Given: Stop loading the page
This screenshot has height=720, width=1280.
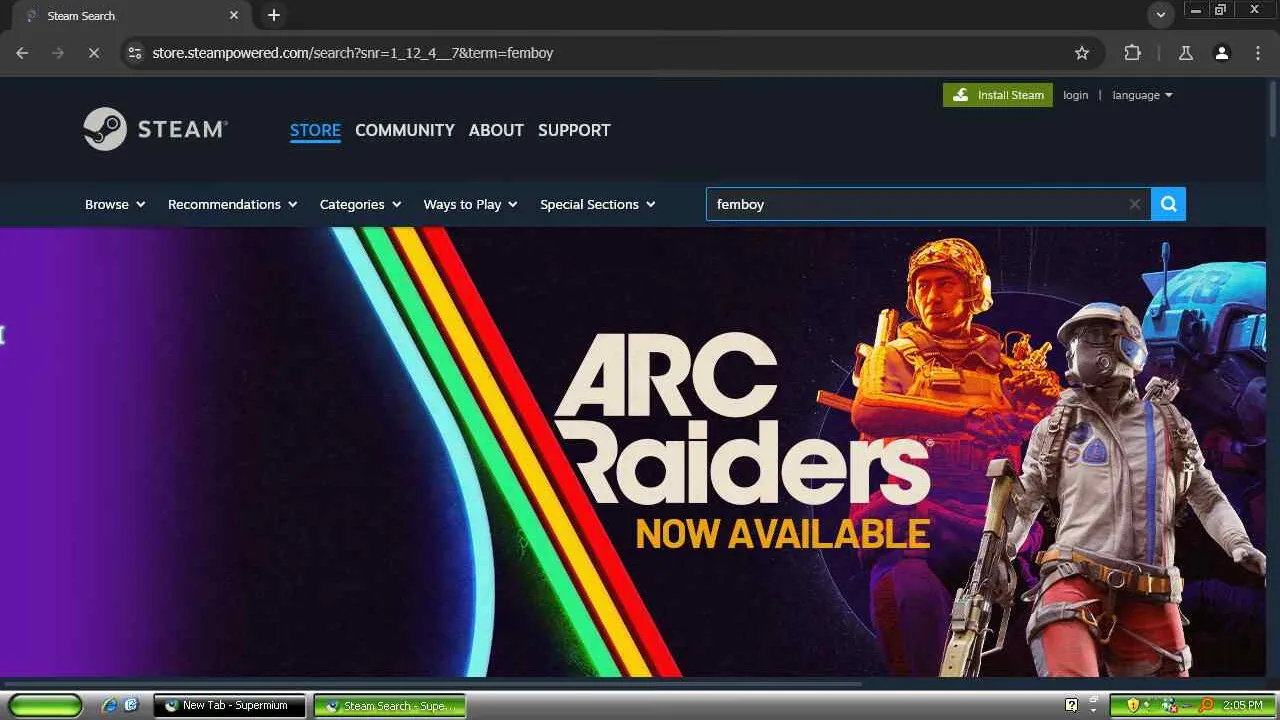Looking at the screenshot, I should [94, 53].
